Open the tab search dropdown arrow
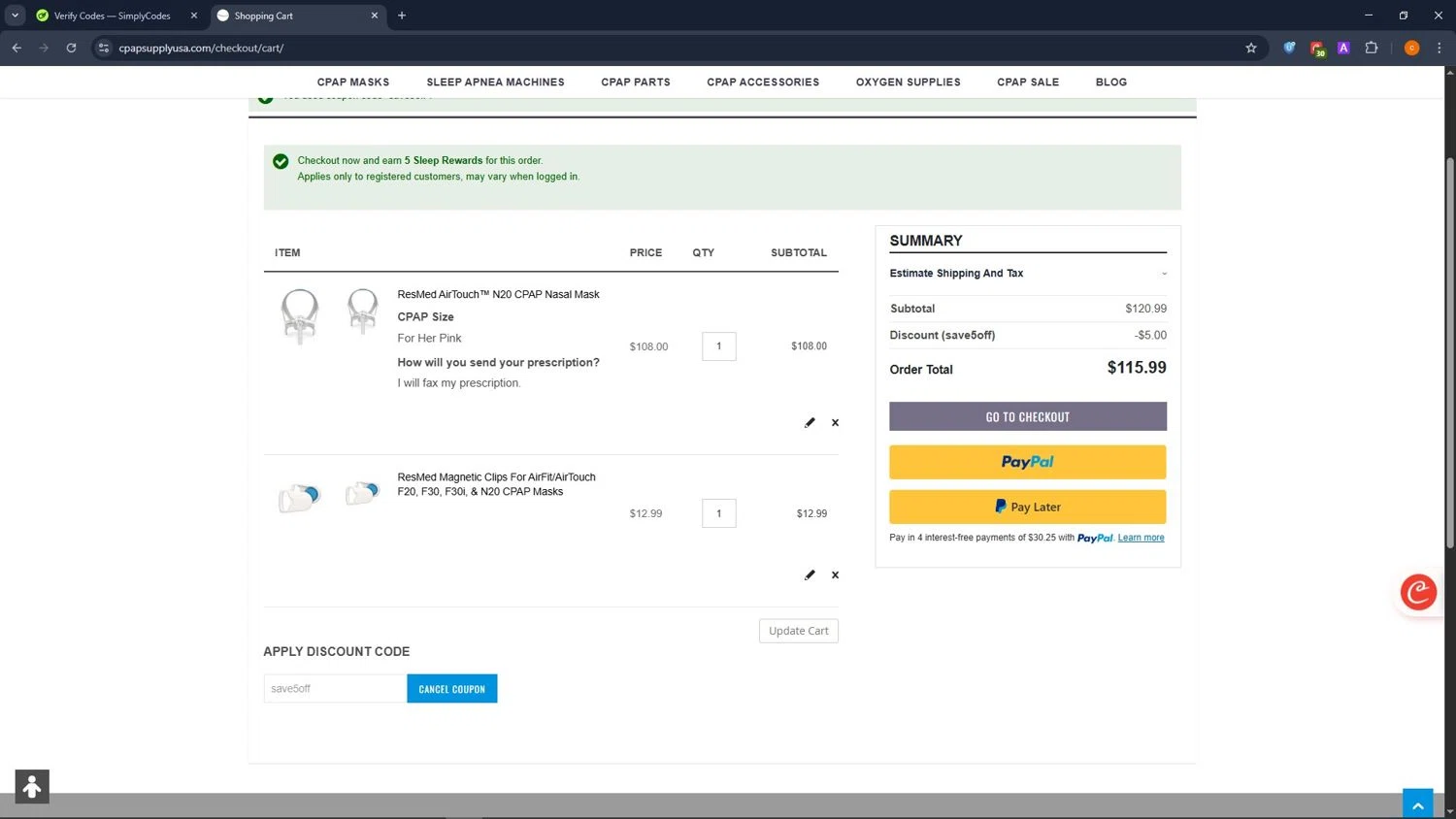This screenshot has height=819, width=1456. point(15,16)
